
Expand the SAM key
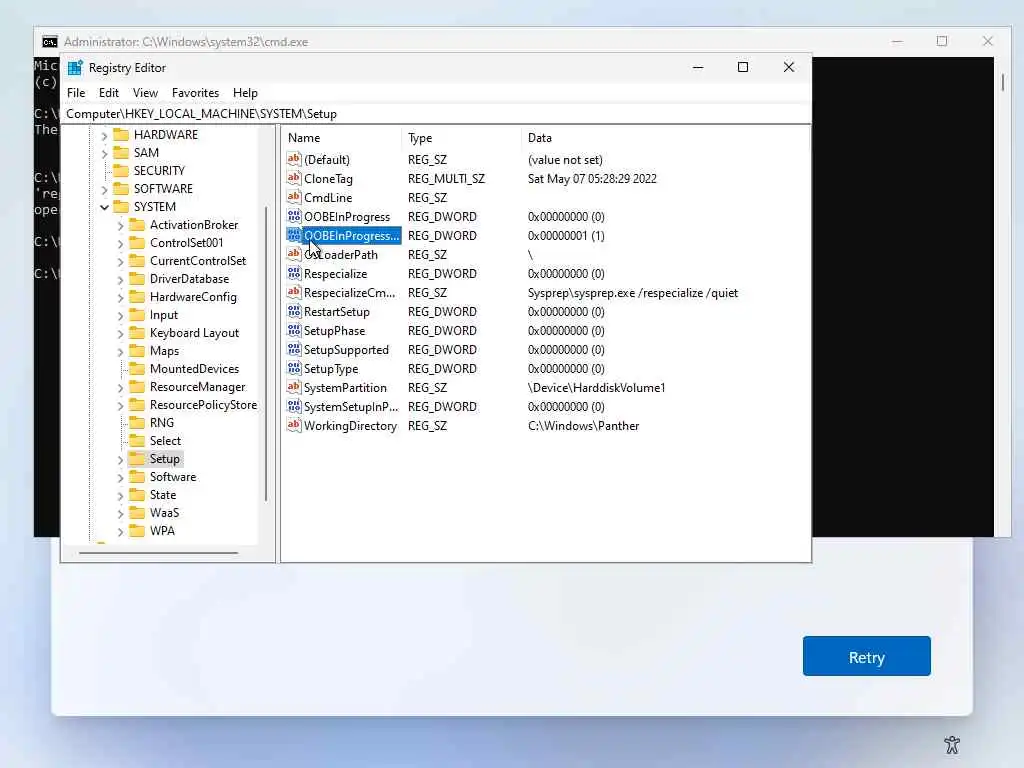click(104, 153)
